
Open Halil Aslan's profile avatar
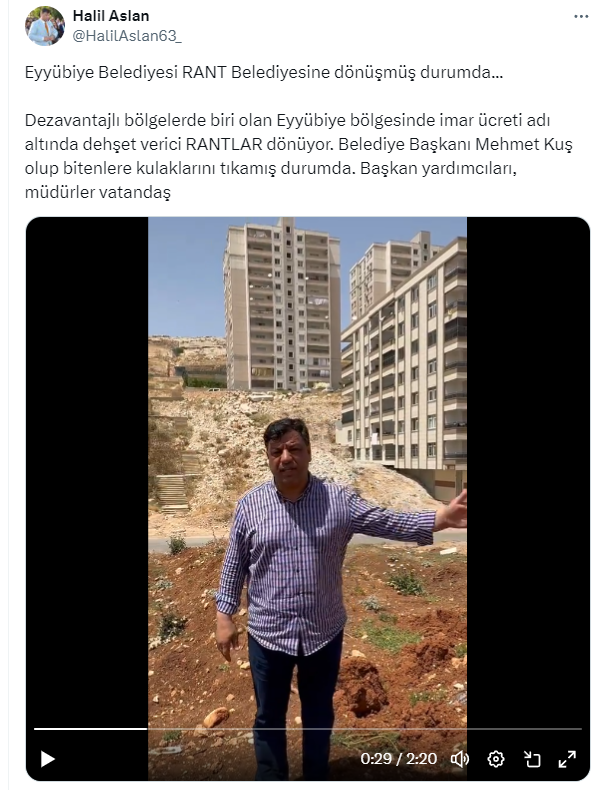[45, 26]
